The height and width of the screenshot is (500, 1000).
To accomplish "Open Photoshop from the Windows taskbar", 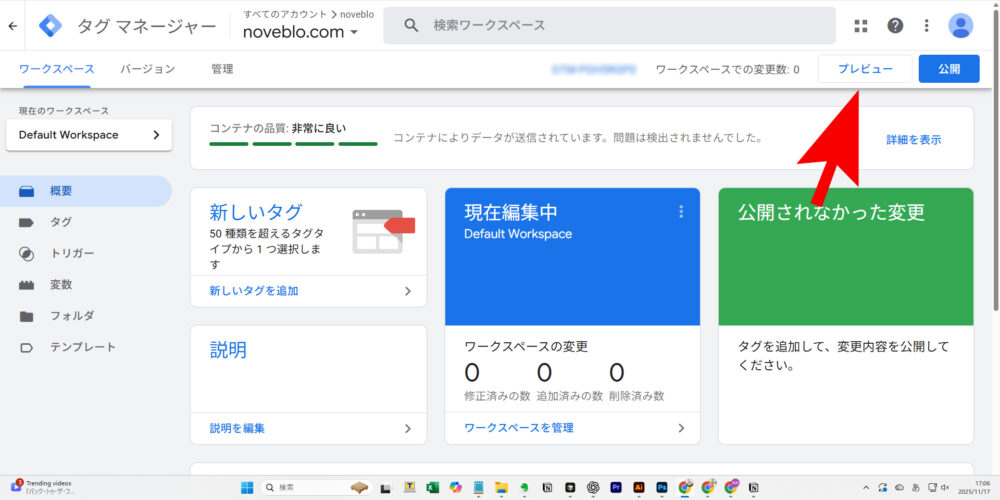I will click(x=661, y=487).
